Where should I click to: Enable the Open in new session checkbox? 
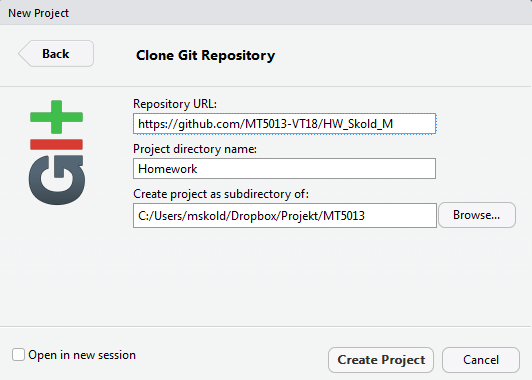[18, 355]
